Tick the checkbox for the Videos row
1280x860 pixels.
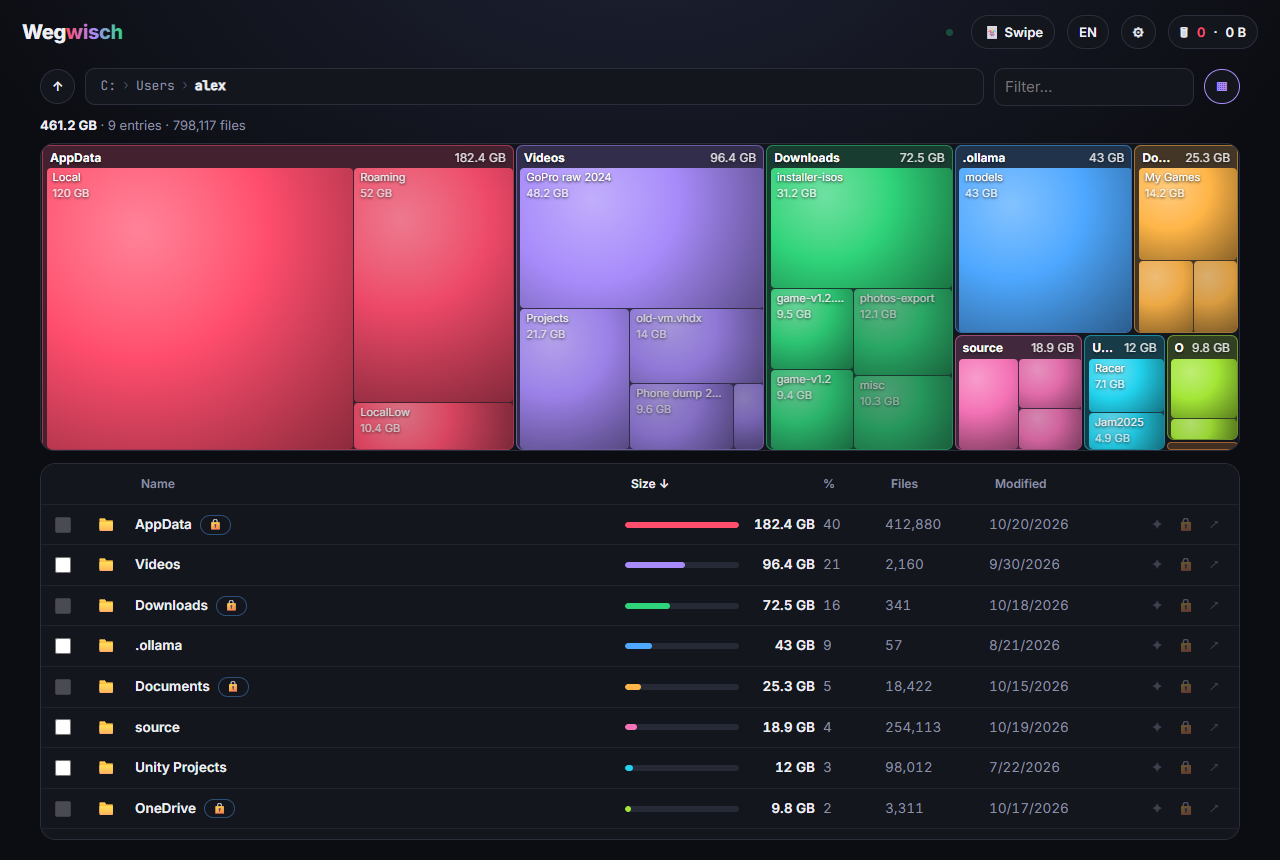tap(63, 565)
